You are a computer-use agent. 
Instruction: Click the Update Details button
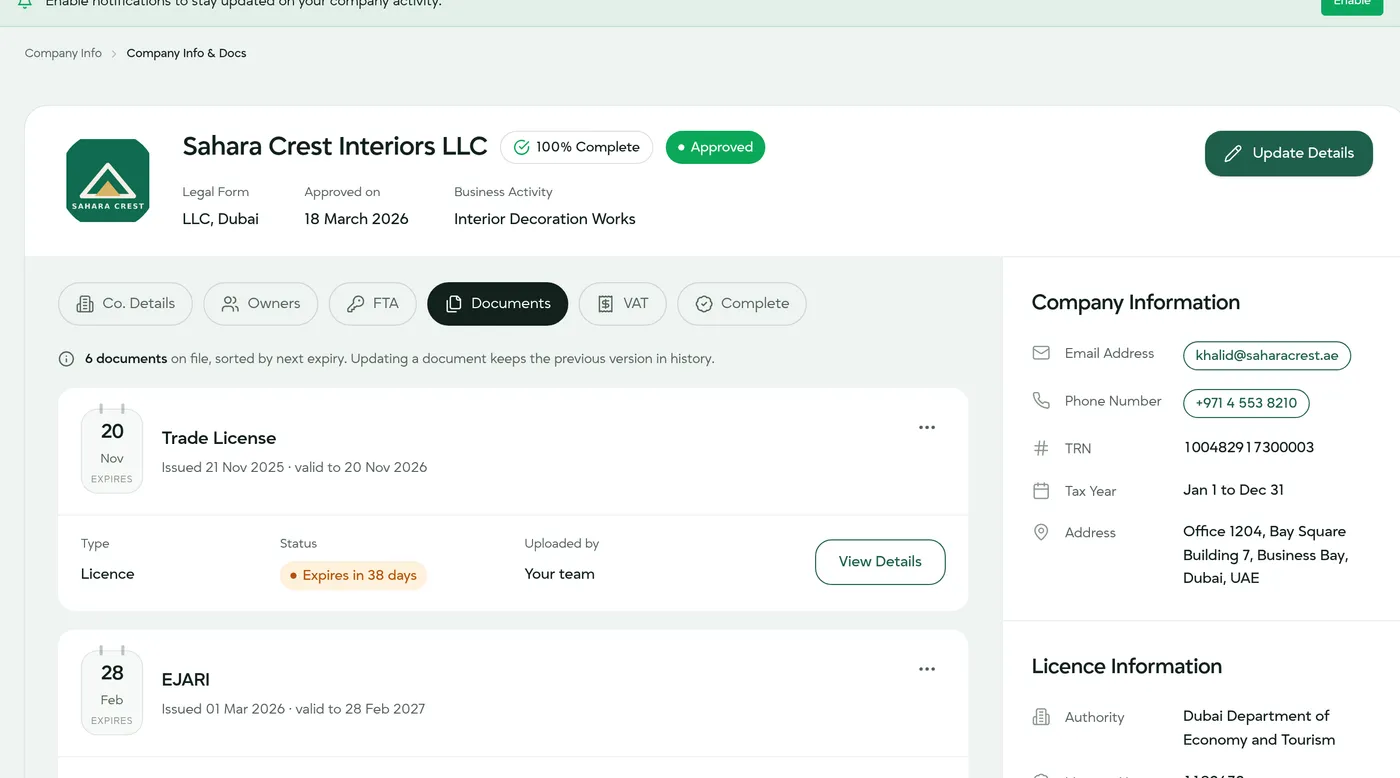coord(1289,153)
